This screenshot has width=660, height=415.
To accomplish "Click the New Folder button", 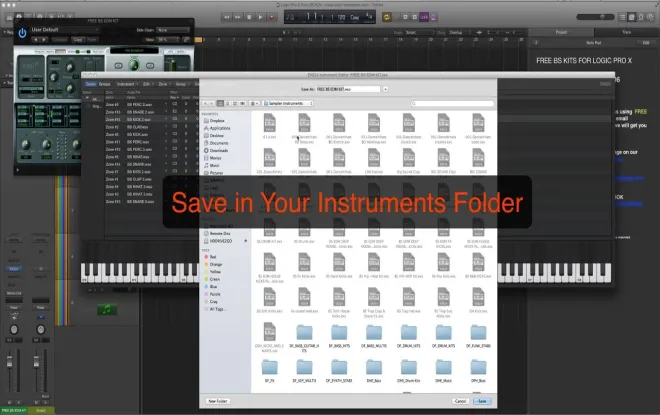I will (218, 401).
